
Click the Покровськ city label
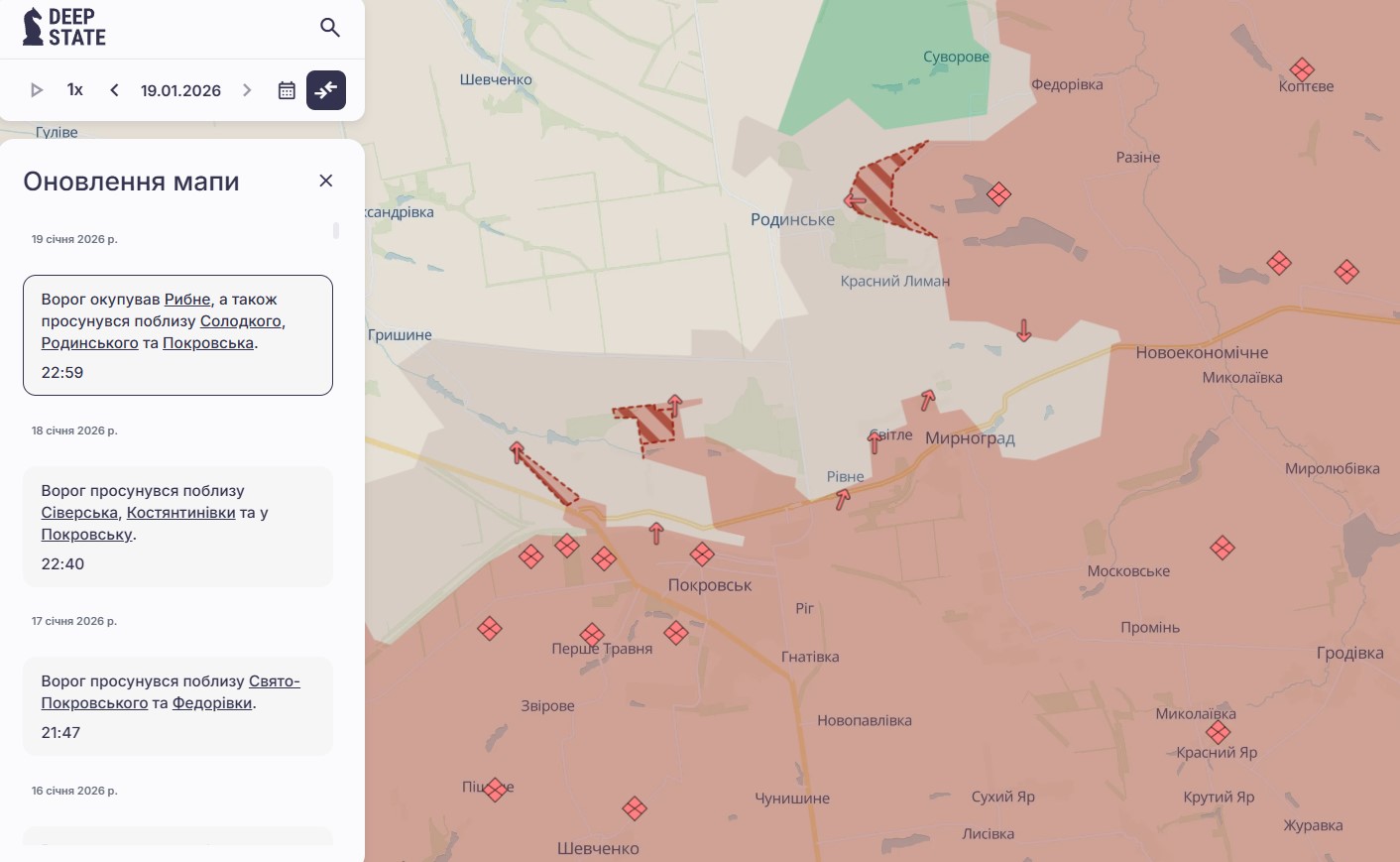point(710,585)
